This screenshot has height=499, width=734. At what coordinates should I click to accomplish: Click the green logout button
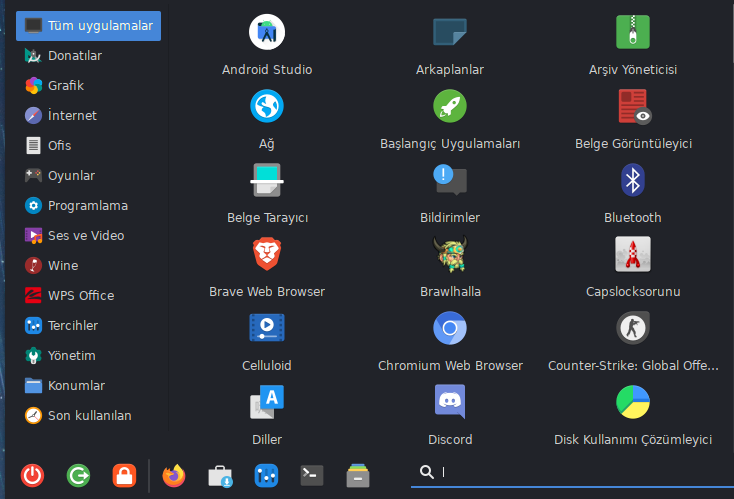tap(78, 476)
